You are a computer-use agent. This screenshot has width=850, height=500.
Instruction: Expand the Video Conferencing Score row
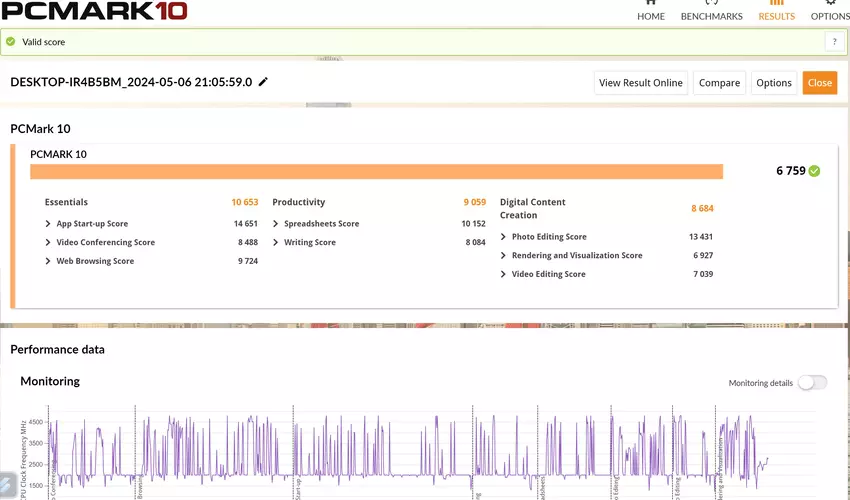coord(48,243)
